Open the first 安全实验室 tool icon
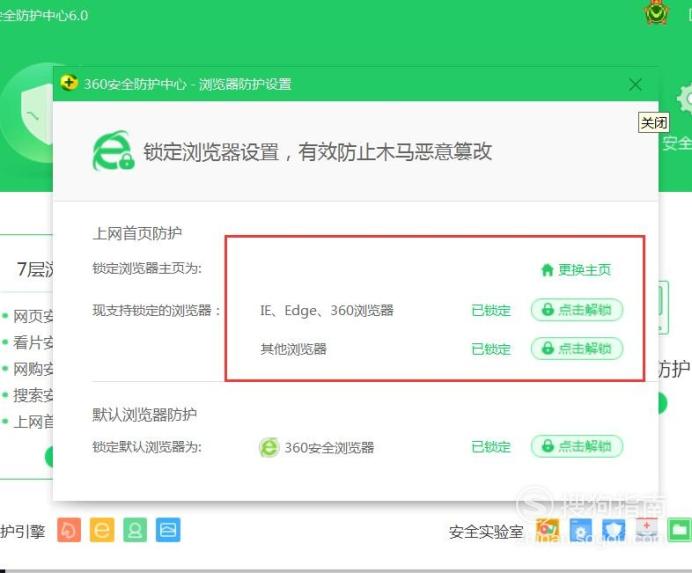This screenshot has height=573, width=692. click(x=548, y=530)
